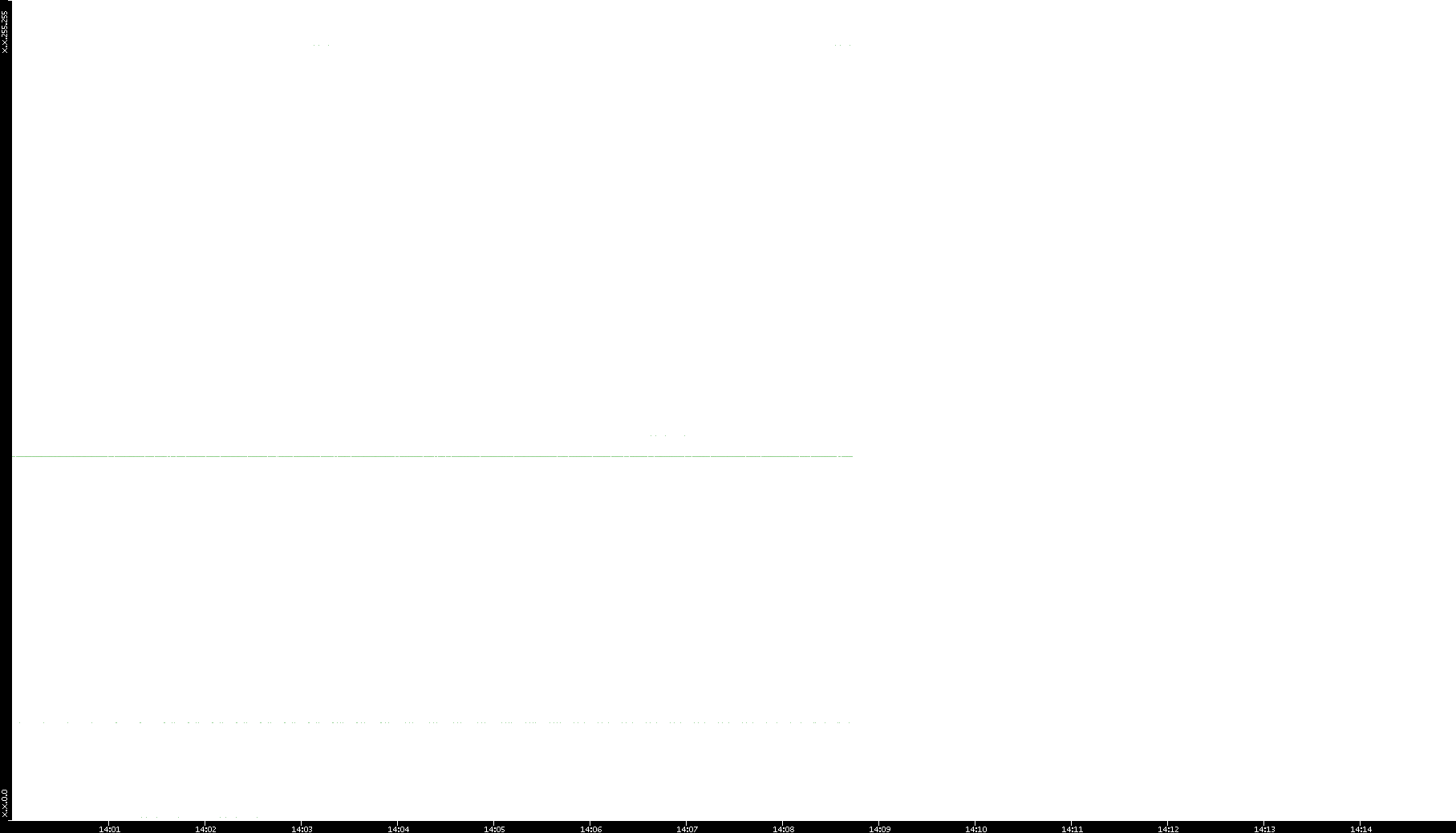Click the end of the gray horizontal data line
This screenshot has height=833, width=1456.
[851, 456]
